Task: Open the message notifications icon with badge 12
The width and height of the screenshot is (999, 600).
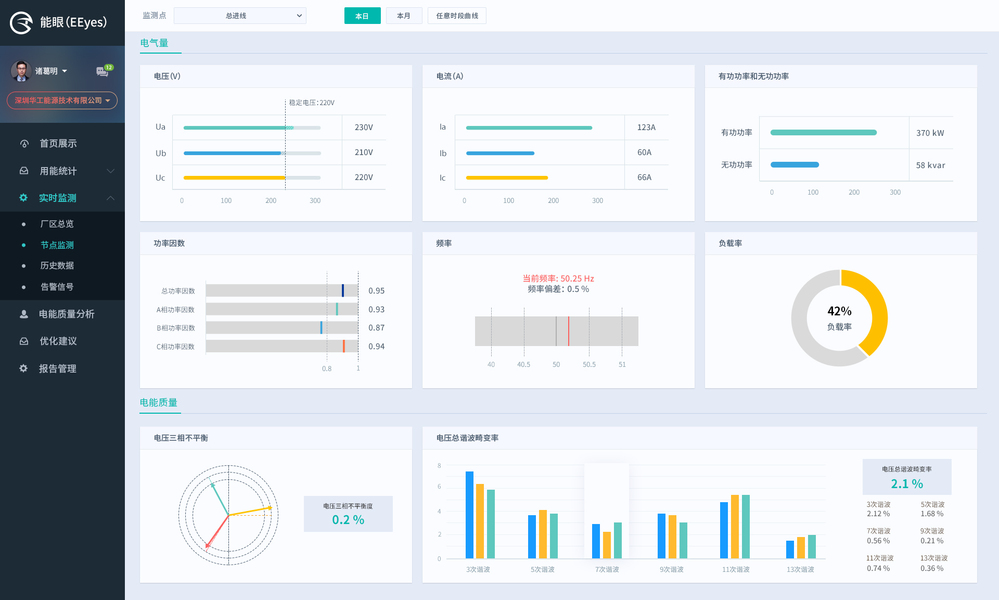Action: pyautogui.click(x=104, y=70)
